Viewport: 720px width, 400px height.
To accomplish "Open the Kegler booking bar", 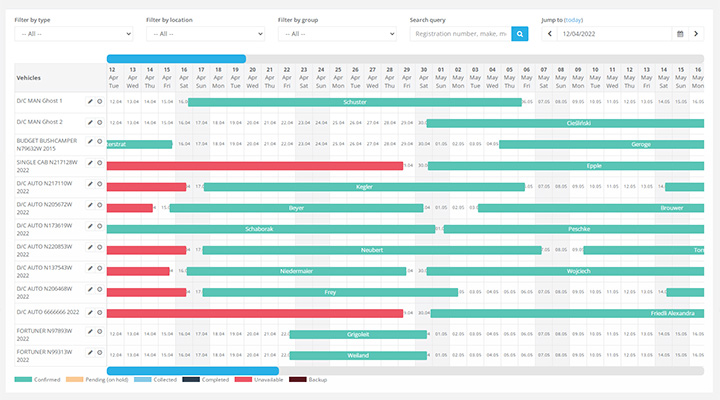I will pyautogui.click(x=365, y=187).
